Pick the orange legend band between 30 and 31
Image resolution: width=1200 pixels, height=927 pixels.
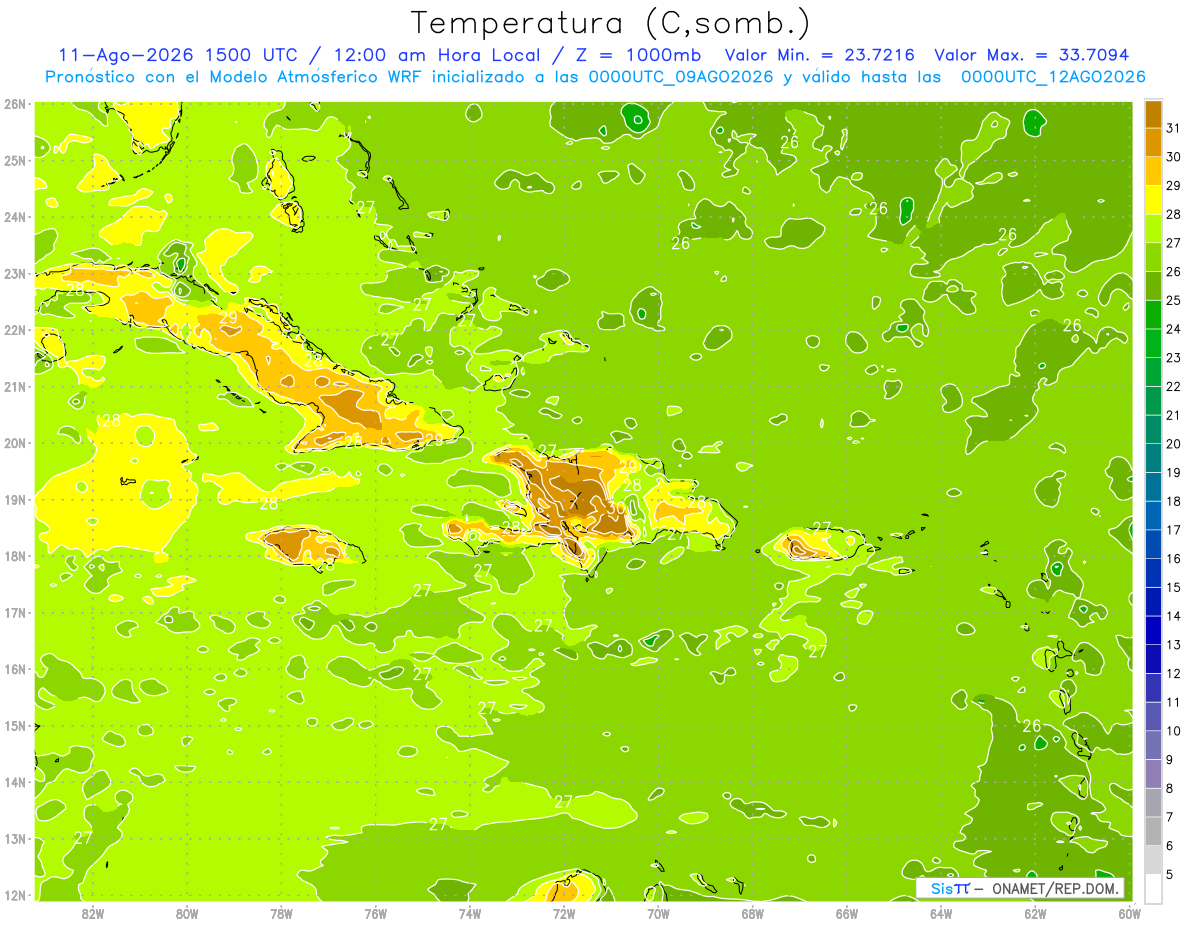[x=1153, y=142]
